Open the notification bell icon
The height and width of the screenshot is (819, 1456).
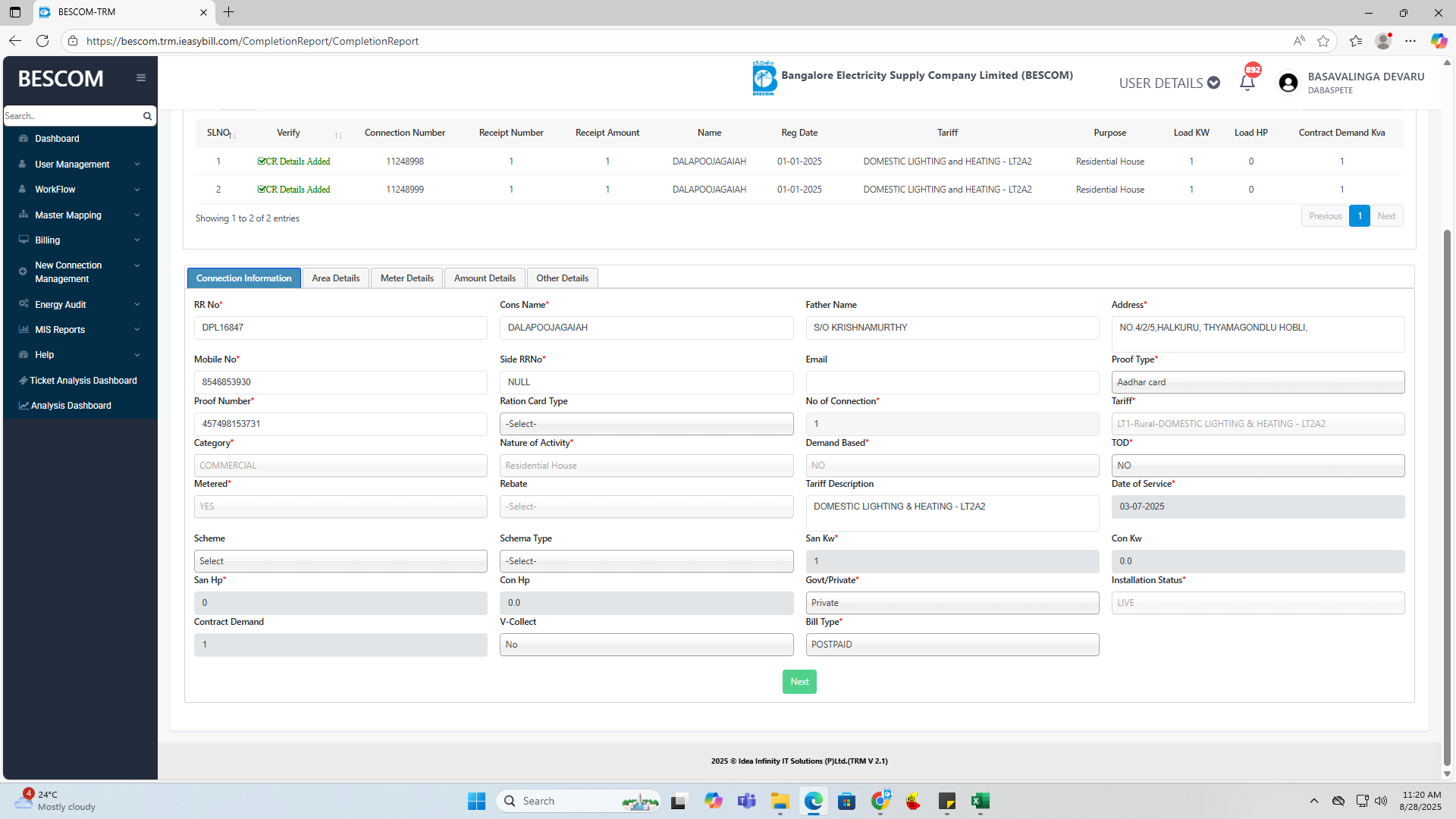coord(1247,83)
